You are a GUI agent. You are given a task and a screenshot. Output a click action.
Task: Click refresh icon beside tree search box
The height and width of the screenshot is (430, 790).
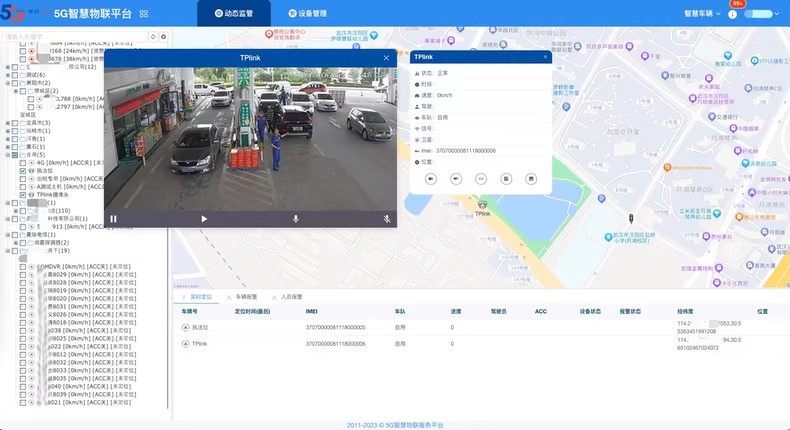point(153,37)
